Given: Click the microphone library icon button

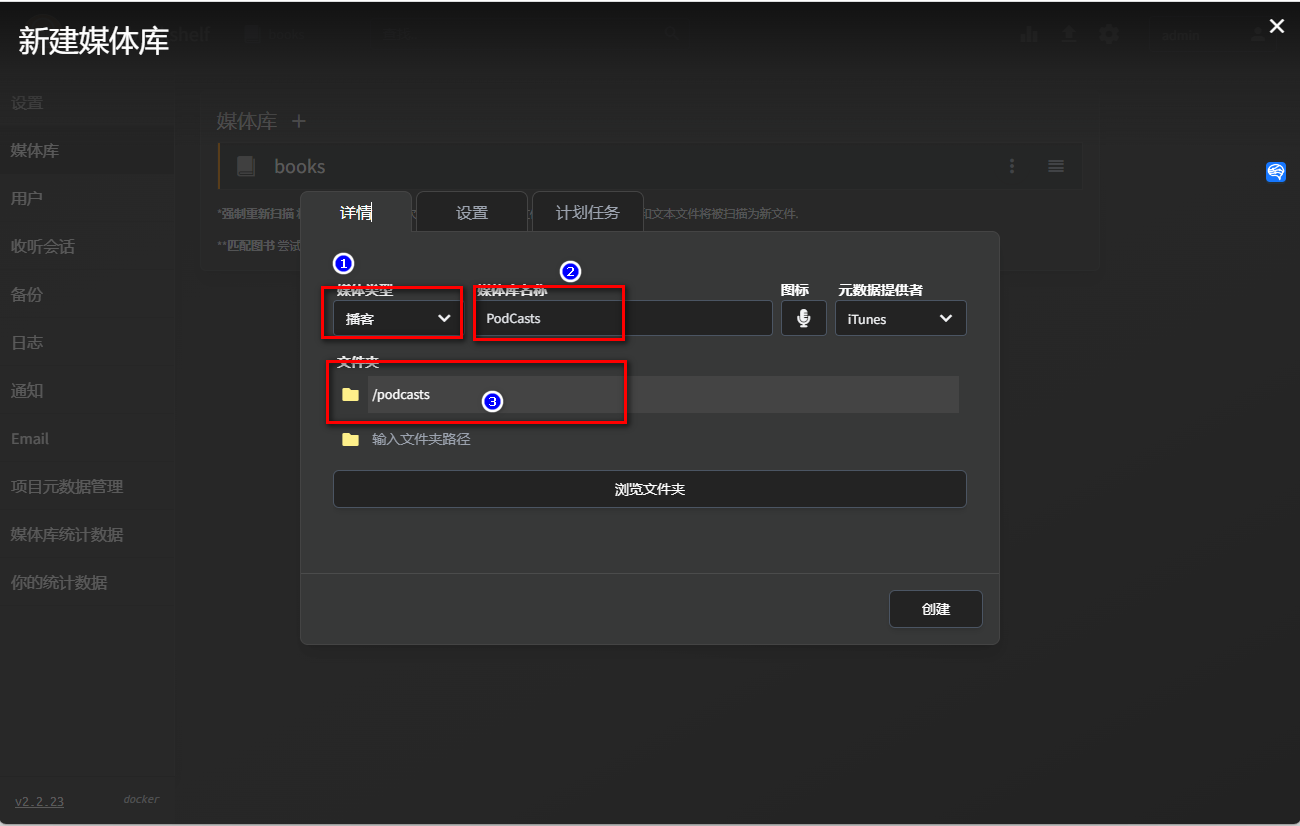Looking at the screenshot, I should pyautogui.click(x=803, y=318).
